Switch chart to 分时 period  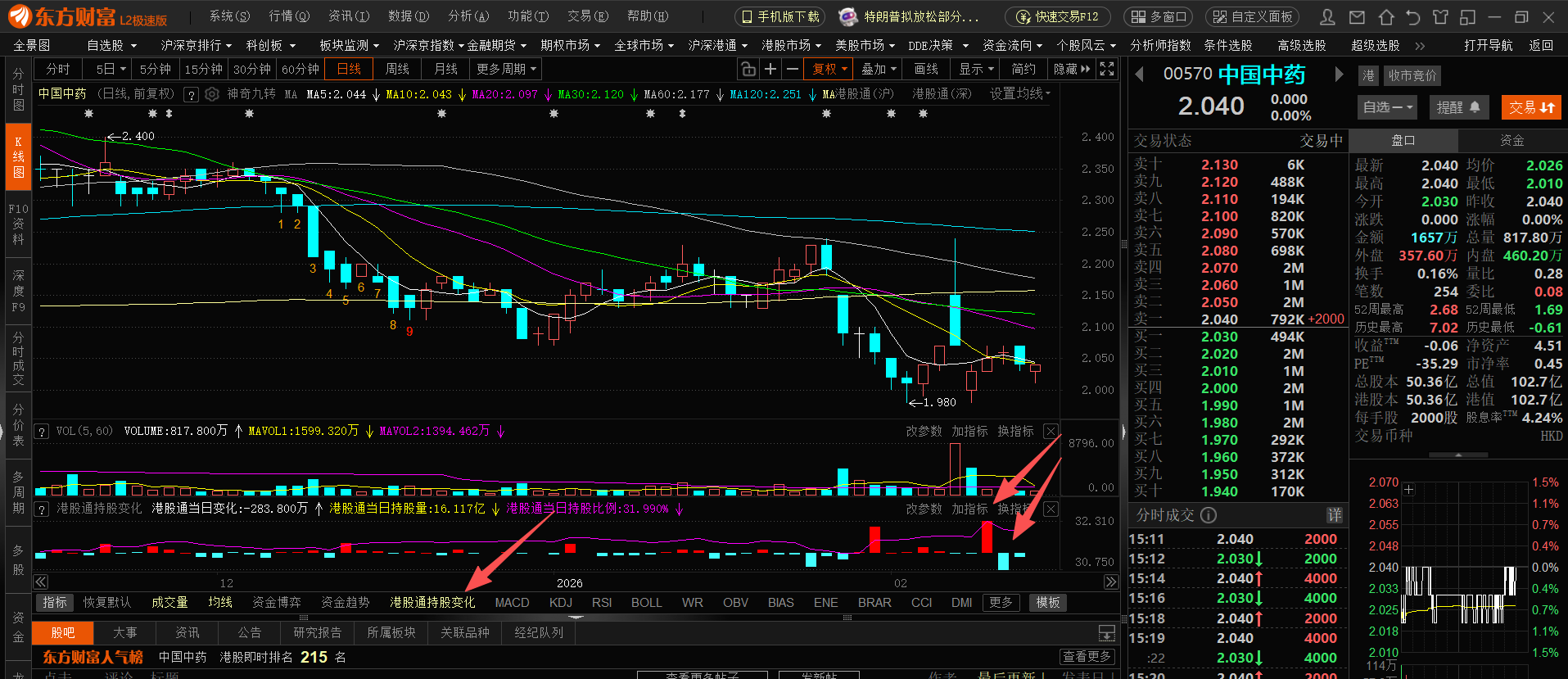[58, 70]
